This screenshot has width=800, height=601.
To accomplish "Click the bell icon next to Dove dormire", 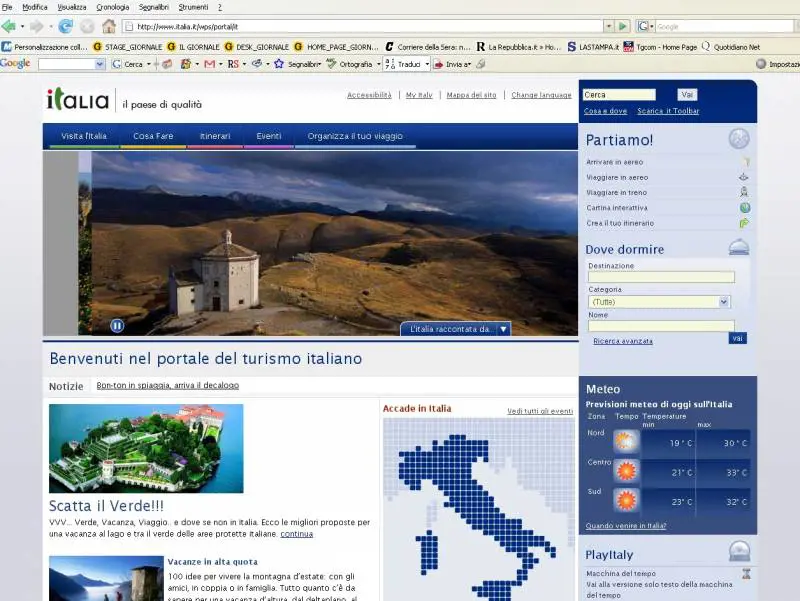I will pos(740,247).
